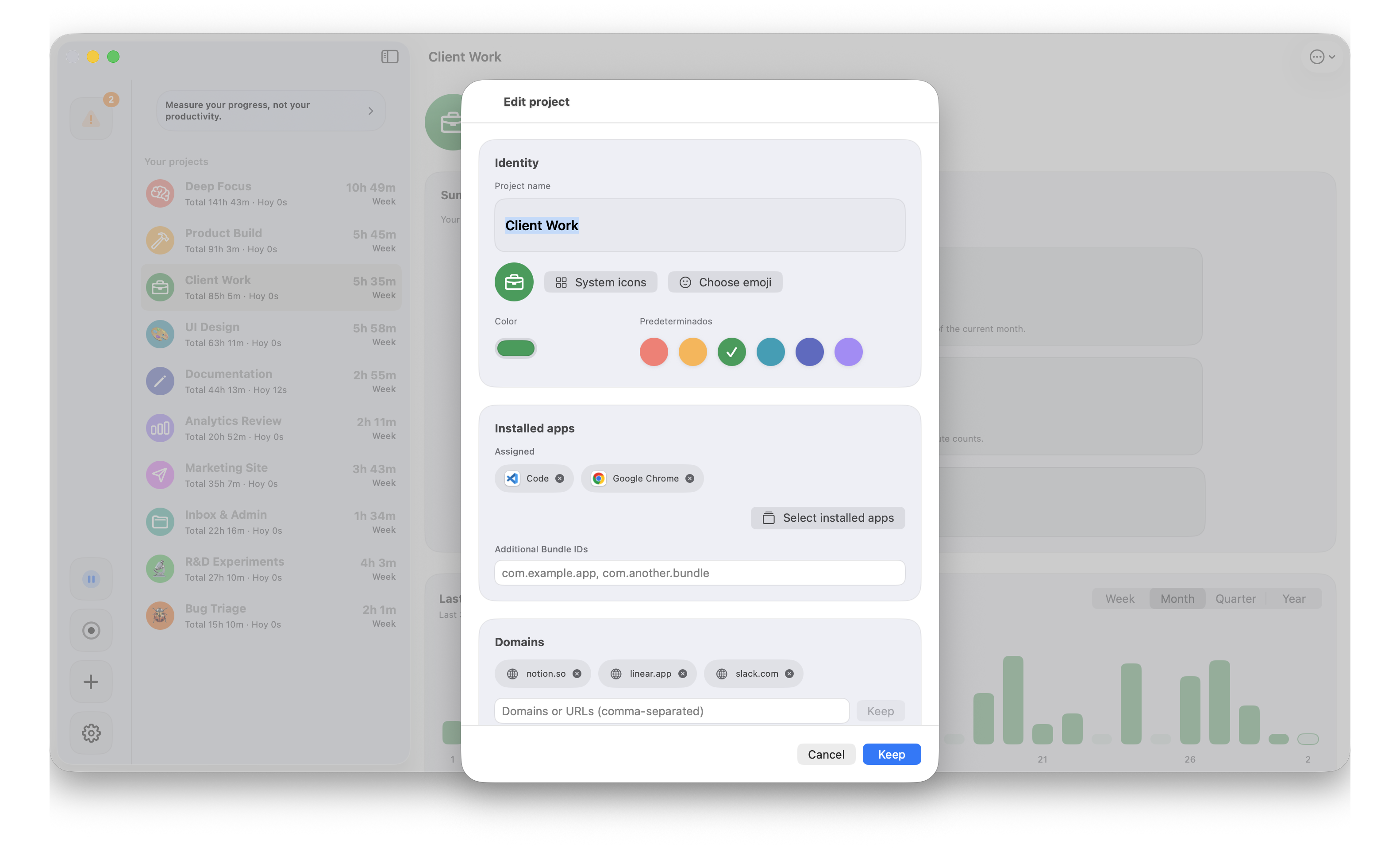Click the R&D Experiments microscope icon

click(x=160, y=568)
